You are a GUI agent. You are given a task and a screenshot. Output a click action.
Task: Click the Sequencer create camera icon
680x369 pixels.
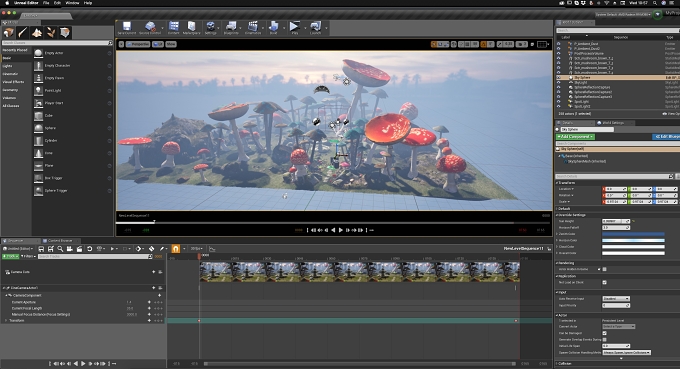click(x=70, y=249)
